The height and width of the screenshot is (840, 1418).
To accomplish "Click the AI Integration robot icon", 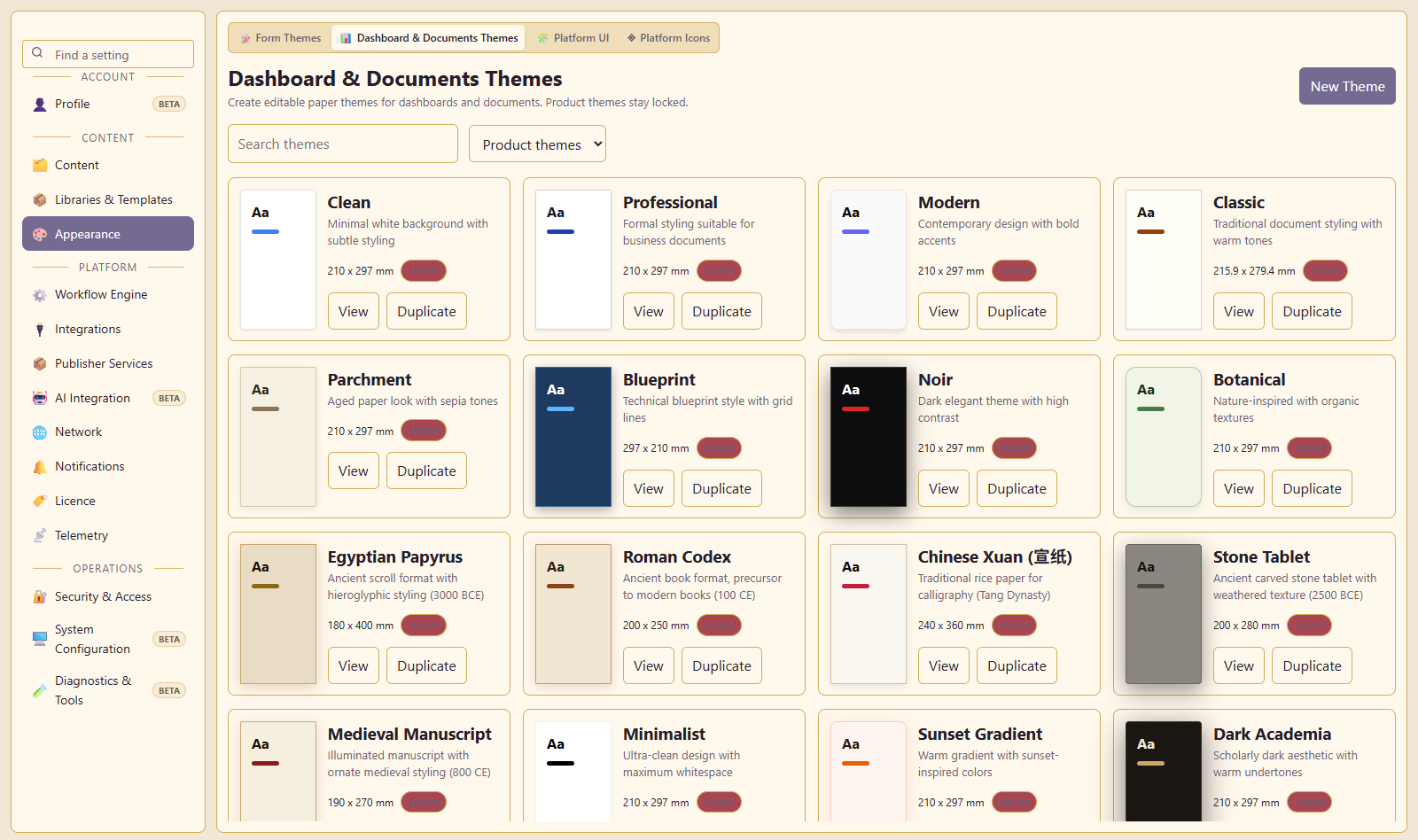I will (x=40, y=399).
